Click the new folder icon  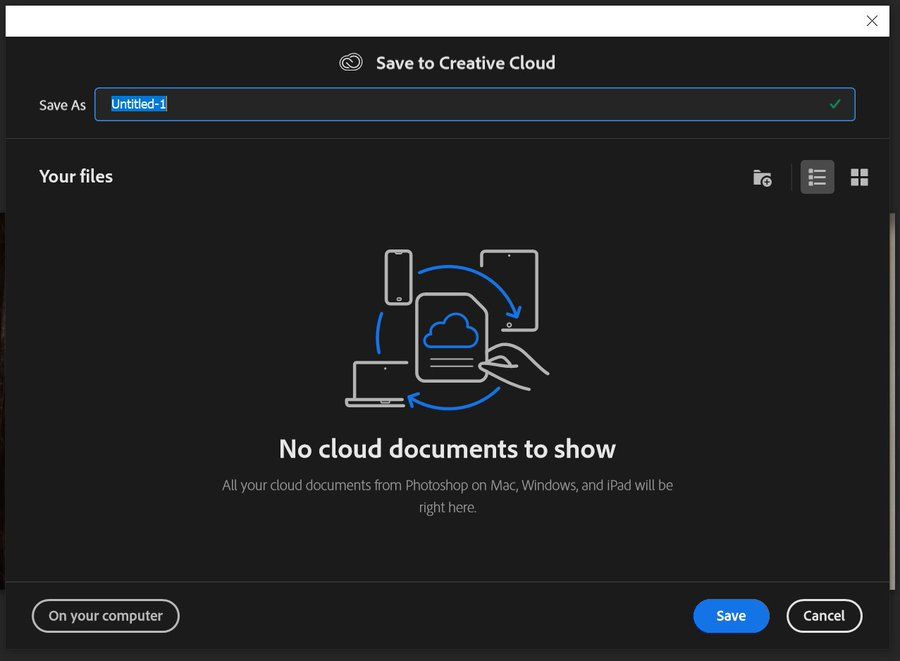762,178
